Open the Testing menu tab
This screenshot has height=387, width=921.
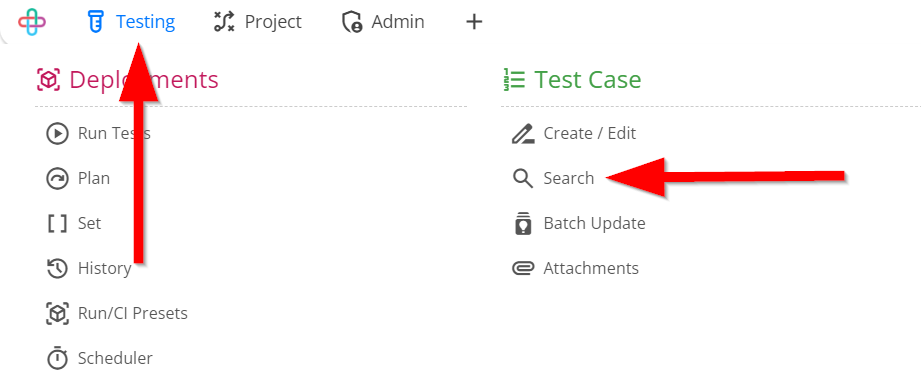click(x=131, y=22)
